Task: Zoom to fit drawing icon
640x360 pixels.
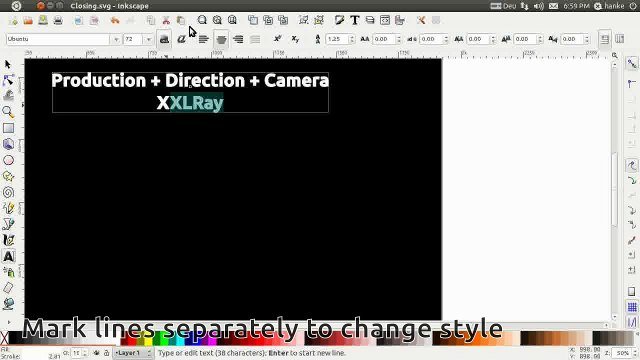Action: (217, 20)
